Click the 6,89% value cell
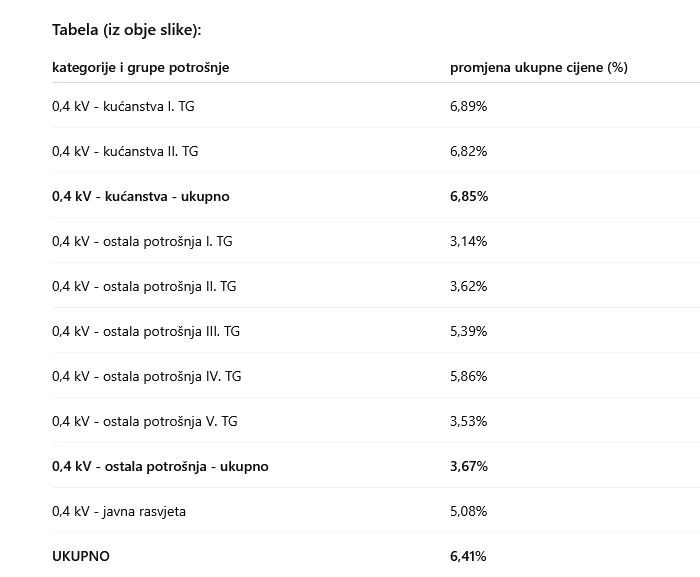Image resolution: width=700 pixels, height=577 pixels. (x=468, y=106)
